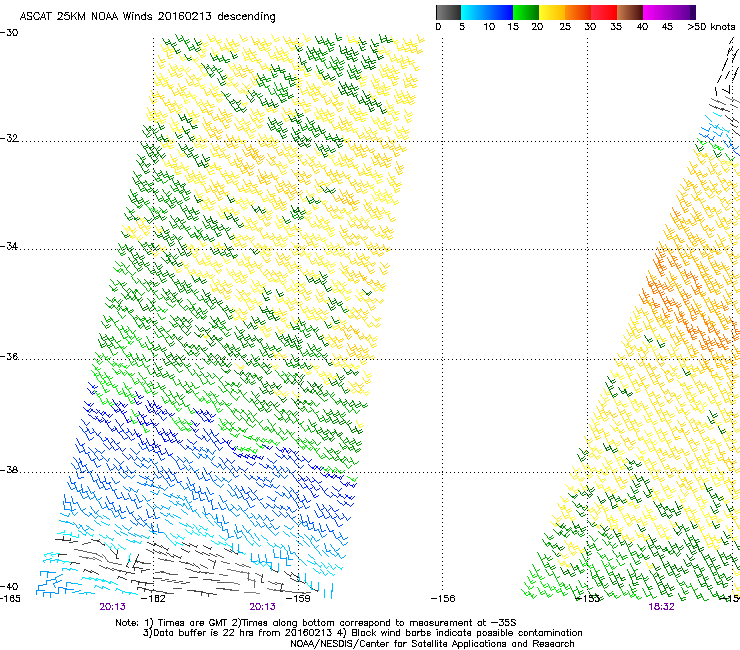Click the legend tick label 10

(489, 27)
